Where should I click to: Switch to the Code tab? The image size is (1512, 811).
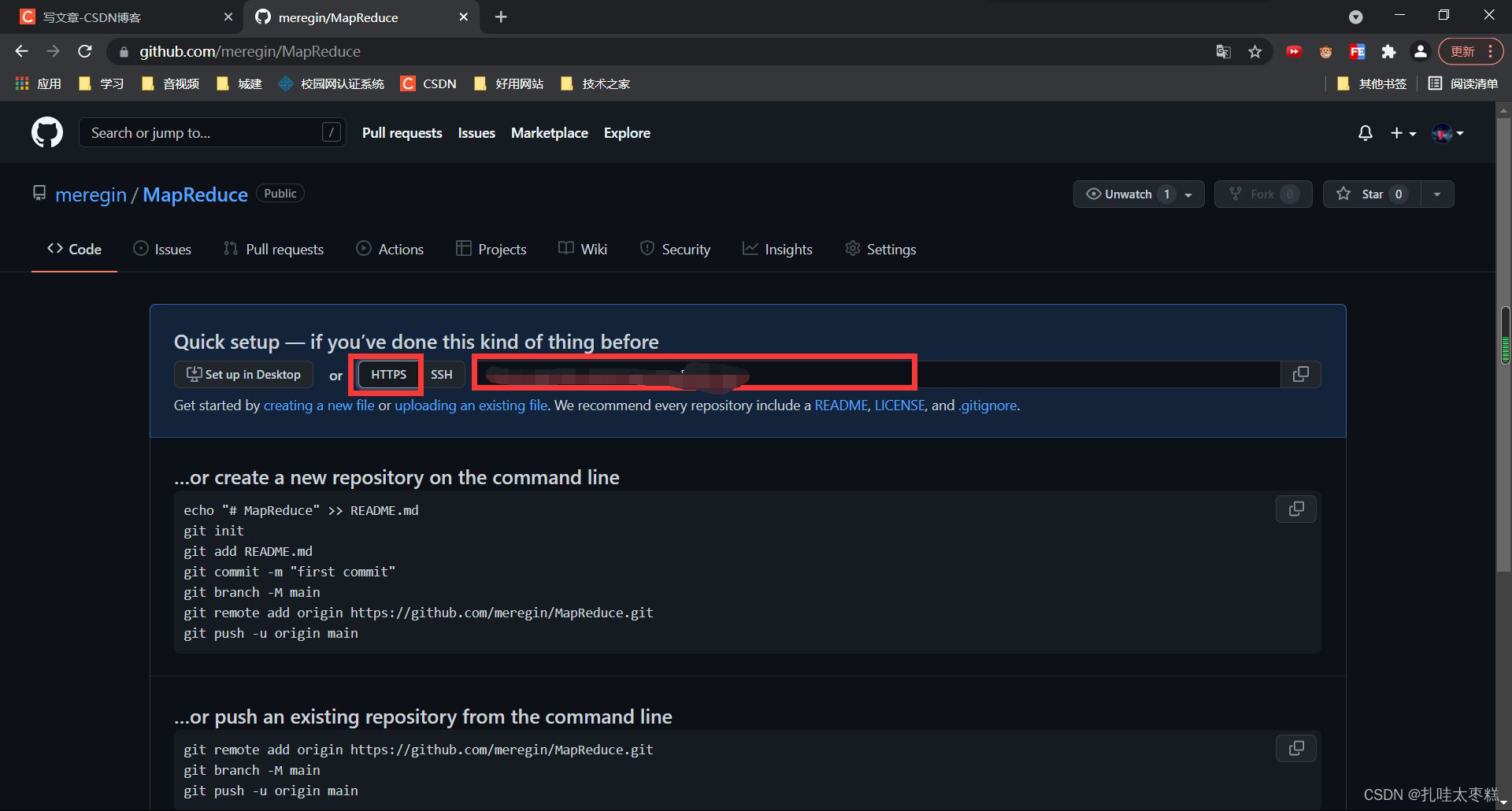(74, 249)
